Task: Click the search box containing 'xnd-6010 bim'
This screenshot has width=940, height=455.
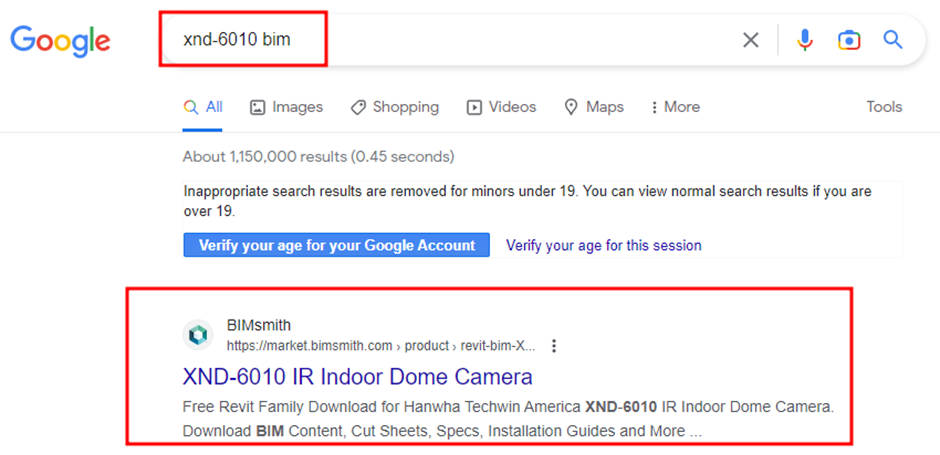Action: coord(450,40)
